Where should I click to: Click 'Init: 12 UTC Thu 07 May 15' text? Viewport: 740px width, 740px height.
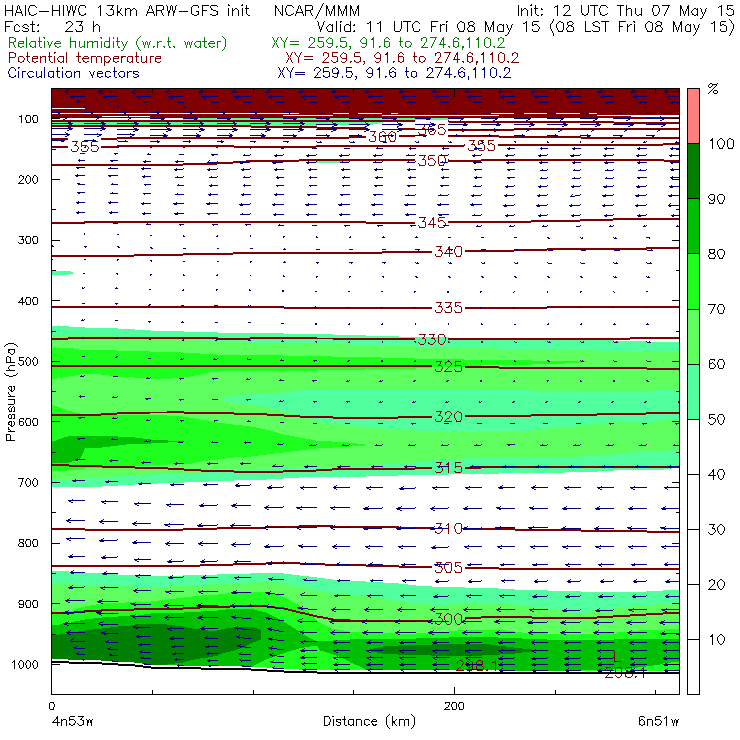click(x=625, y=10)
